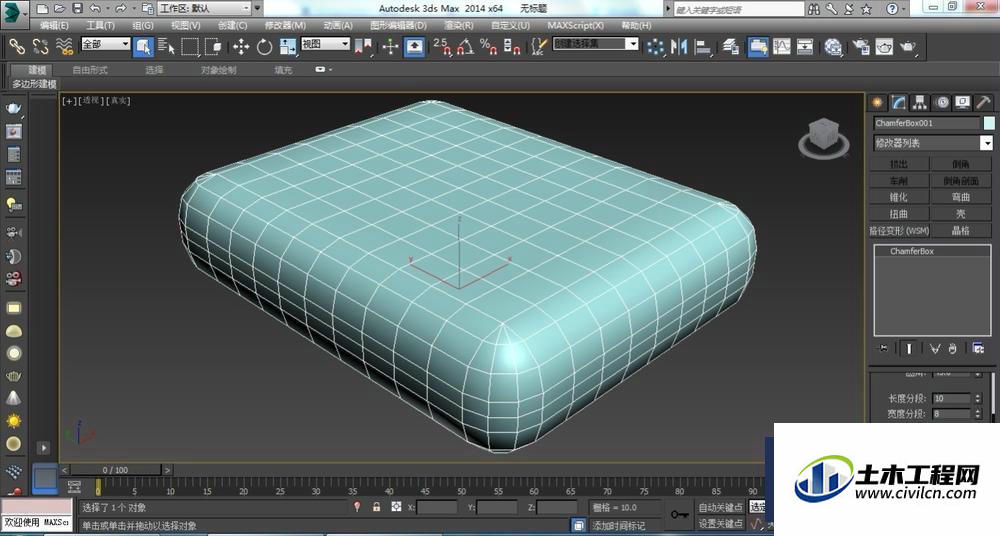This screenshot has height=536, width=1000.
Task: Click the 晶格 modifier button
Action: (x=961, y=230)
